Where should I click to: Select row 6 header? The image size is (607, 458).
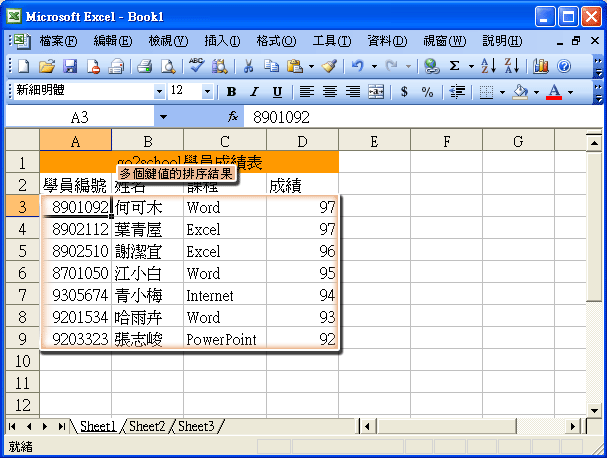(22, 273)
